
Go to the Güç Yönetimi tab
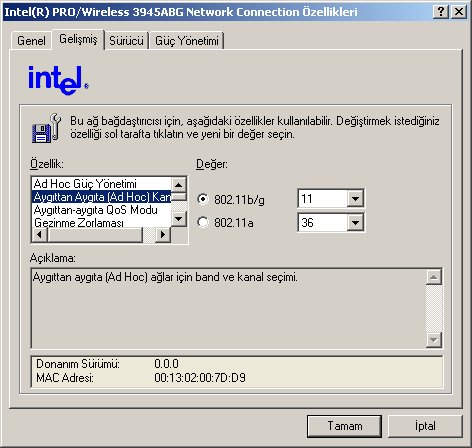[x=187, y=41]
